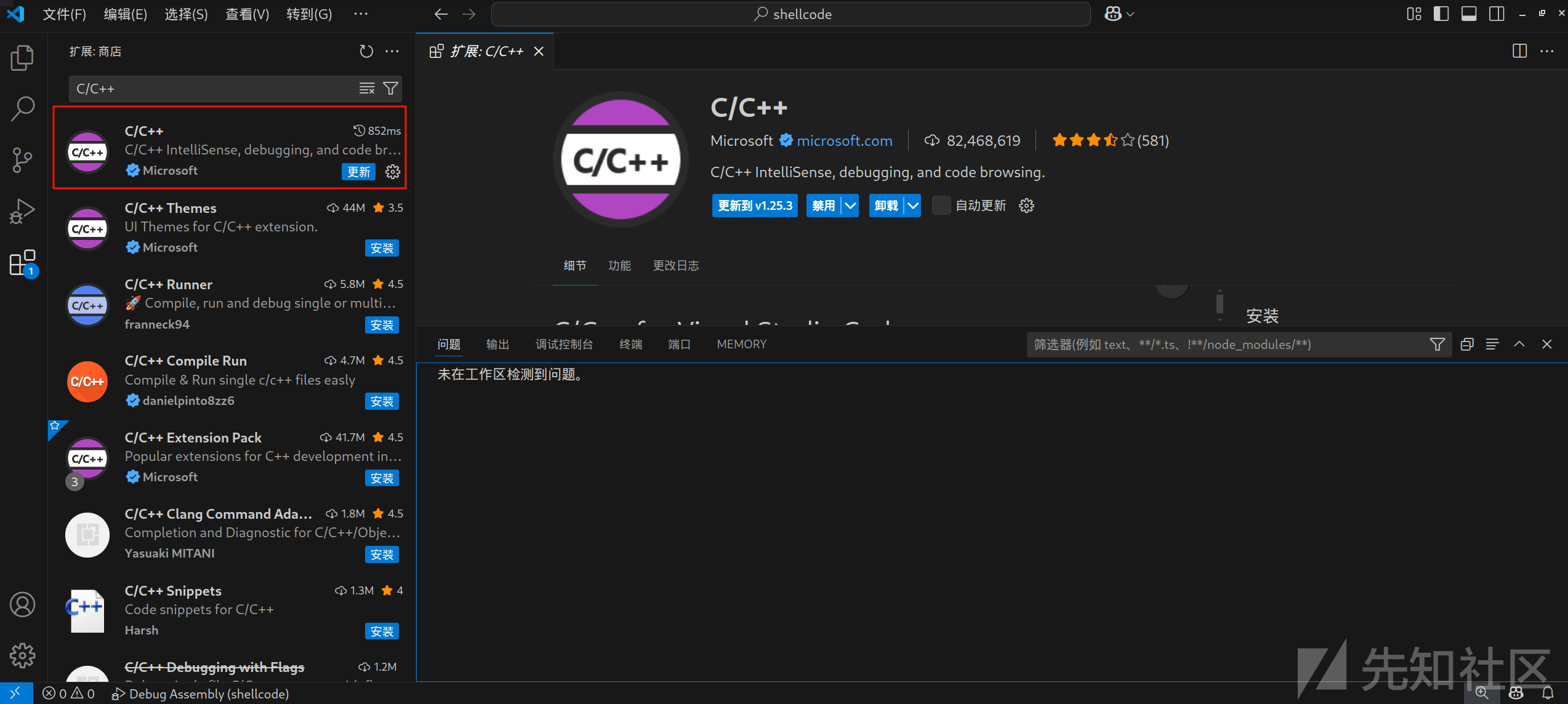Open customize layout button
Screen dimensions: 1568x704
click(1414, 14)
